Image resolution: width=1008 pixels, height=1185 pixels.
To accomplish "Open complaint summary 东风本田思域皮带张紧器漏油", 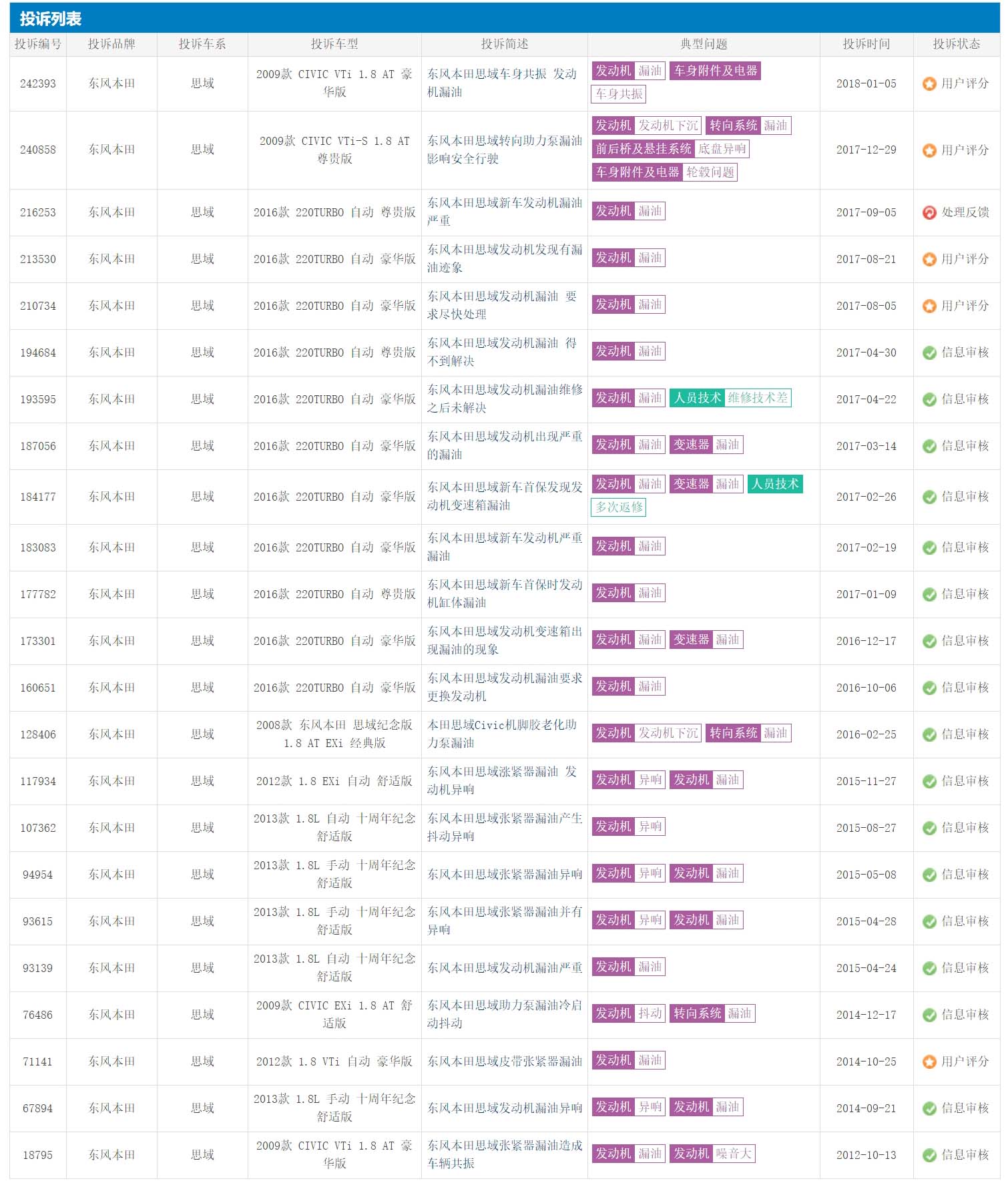I will pyautogui.click(x=505, y=1061).
